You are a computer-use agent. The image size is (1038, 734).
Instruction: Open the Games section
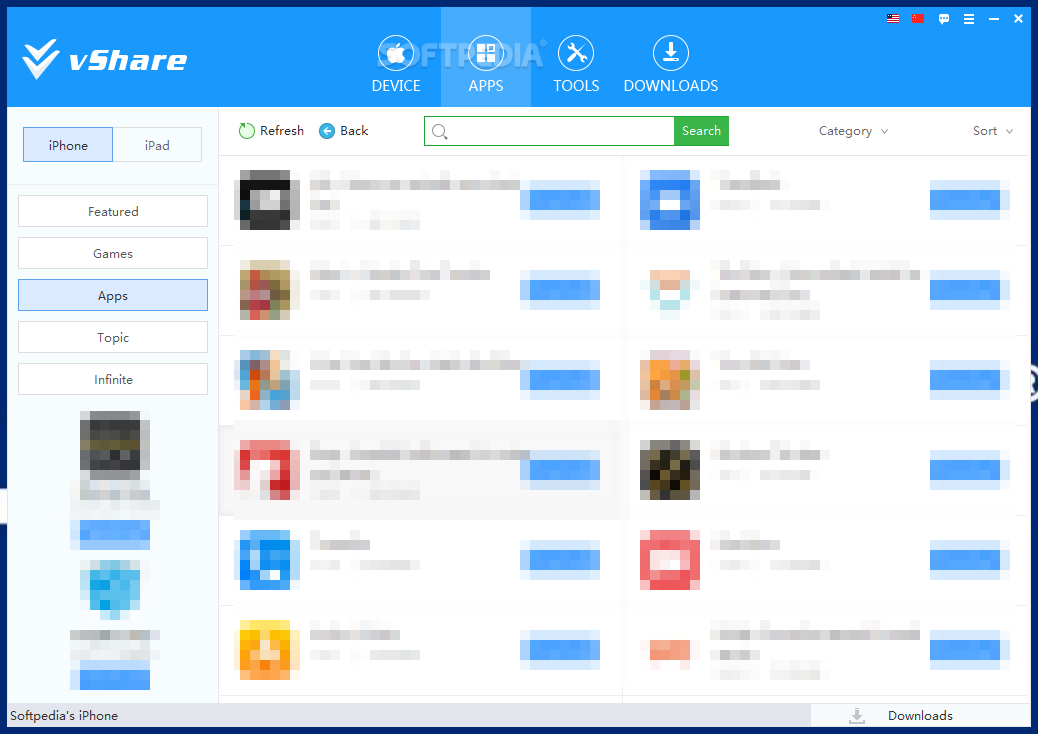(x=113, y=253)
